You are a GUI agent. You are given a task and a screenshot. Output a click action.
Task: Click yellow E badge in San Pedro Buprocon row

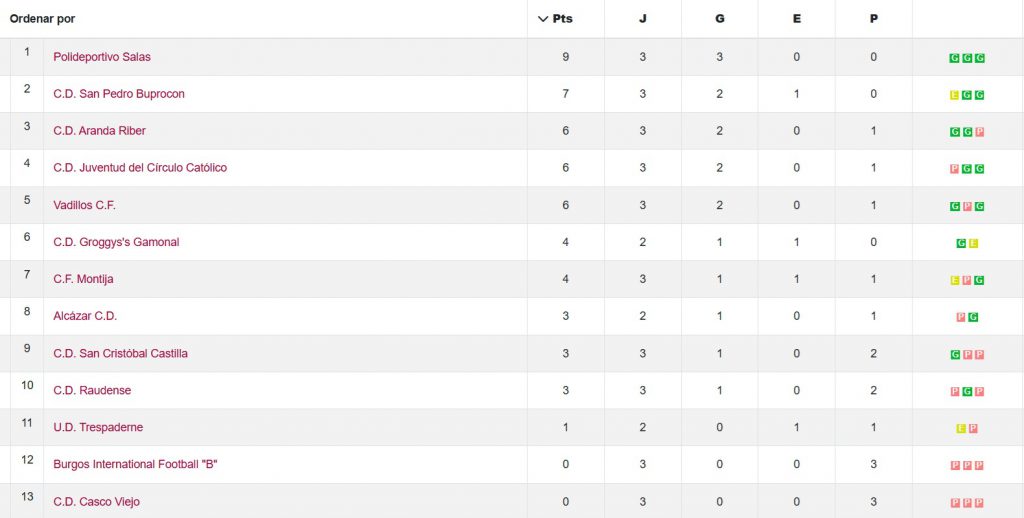tap(955, 95)
